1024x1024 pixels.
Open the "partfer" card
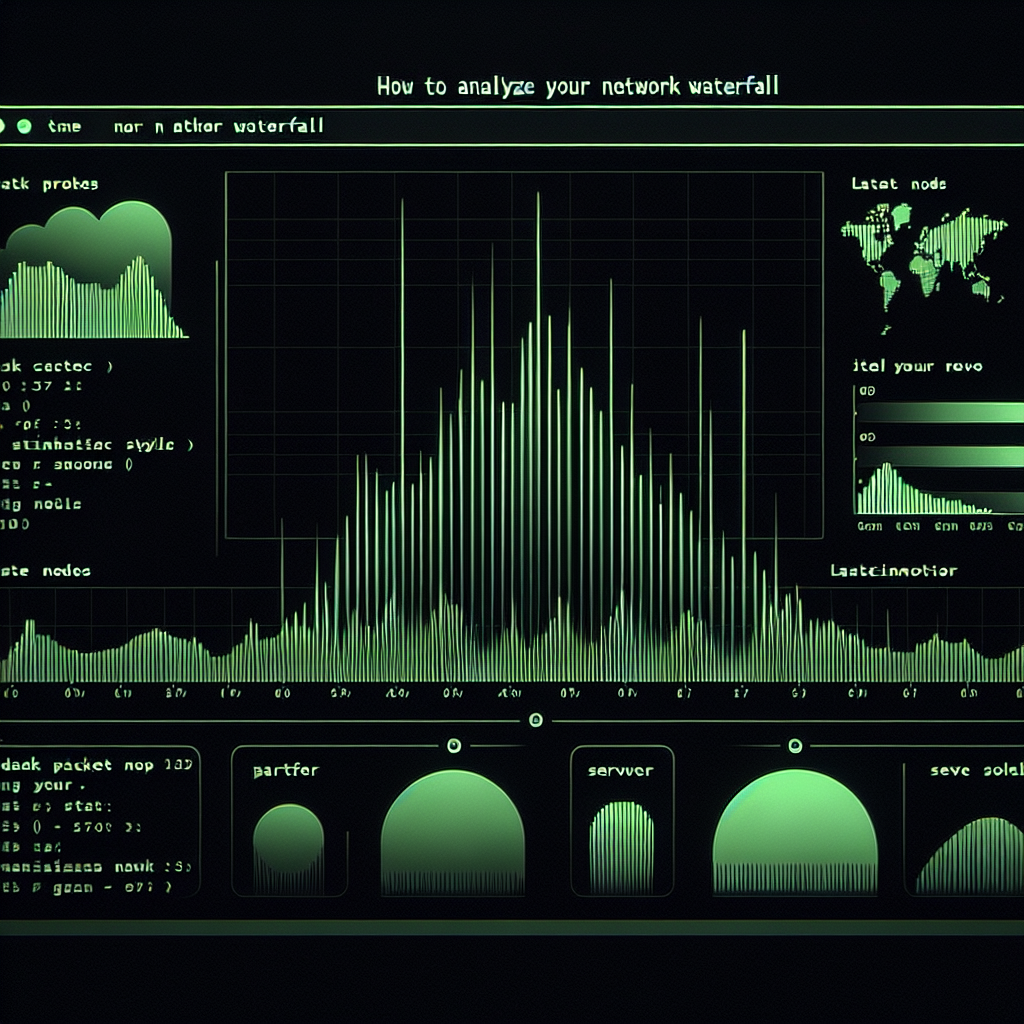pyautogui.click(x=290, y=821)
